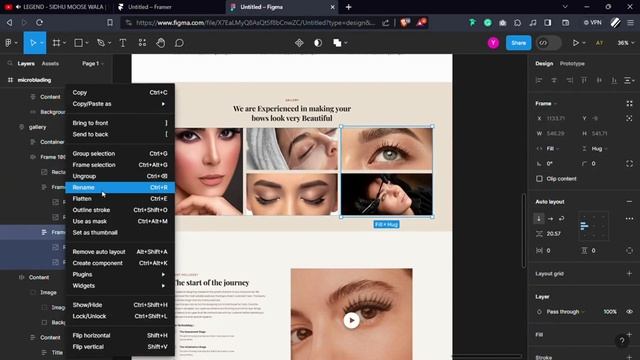Open the vertical resizing Hug dropdown
Viewport: 640px width, 360px height.
(600, 149)
